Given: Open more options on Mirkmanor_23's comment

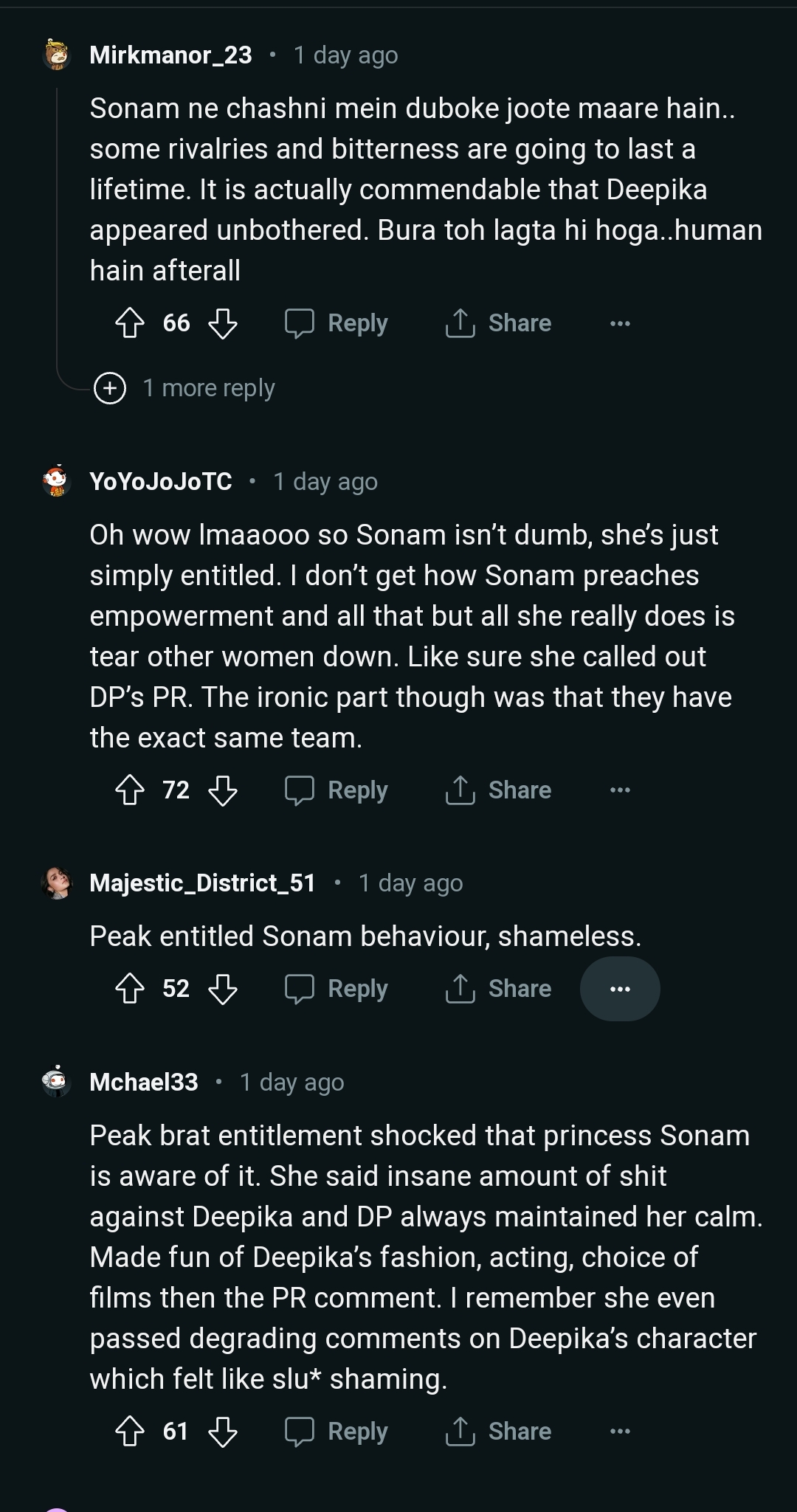Looking at the screenshot, I should click(x=620, y=323).
